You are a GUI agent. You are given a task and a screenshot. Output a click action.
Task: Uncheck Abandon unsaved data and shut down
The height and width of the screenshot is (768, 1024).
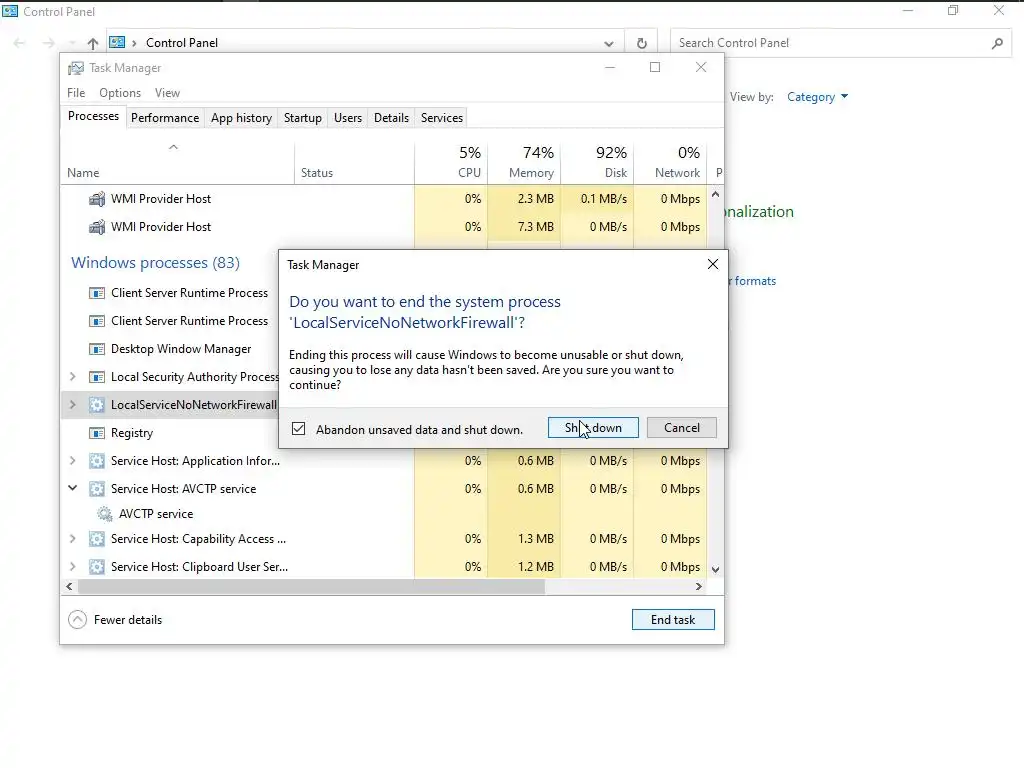(x=298, y=429)
